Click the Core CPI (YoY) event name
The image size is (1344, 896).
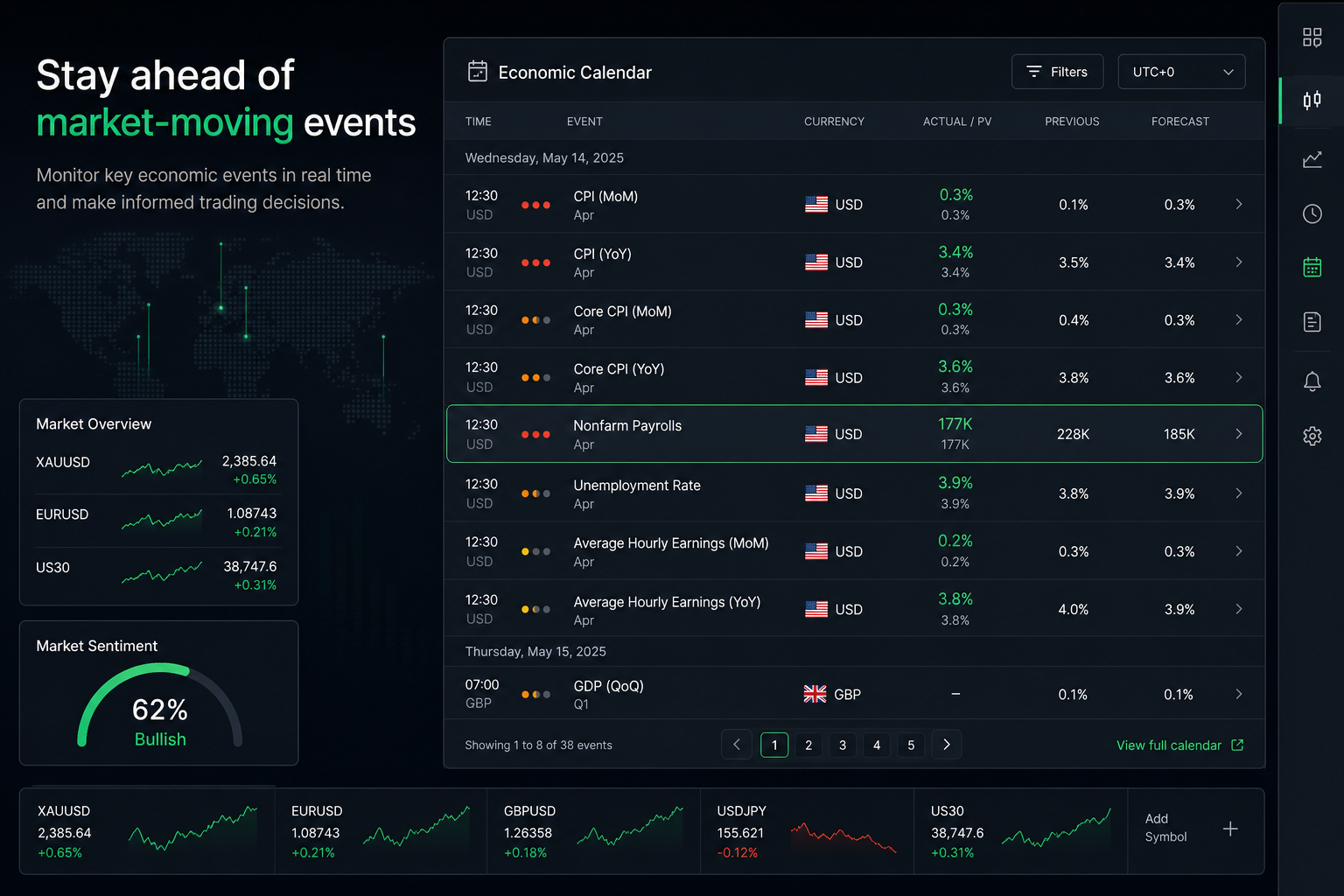pos(619,369)
